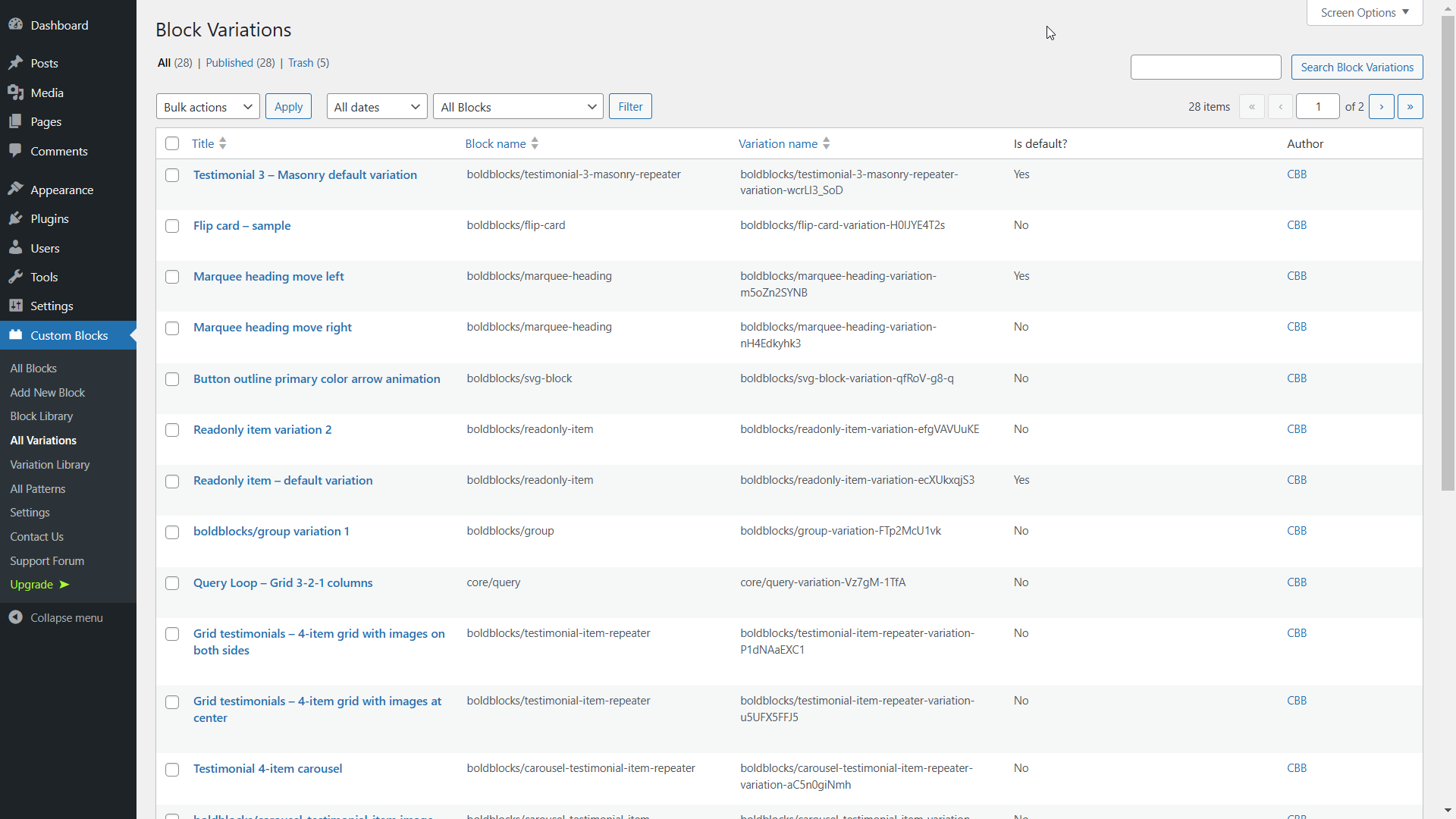The width and height of the screenshot is (1456, 819).
Task: Open Variation Library submenu item
Action: tap(49, 465)
